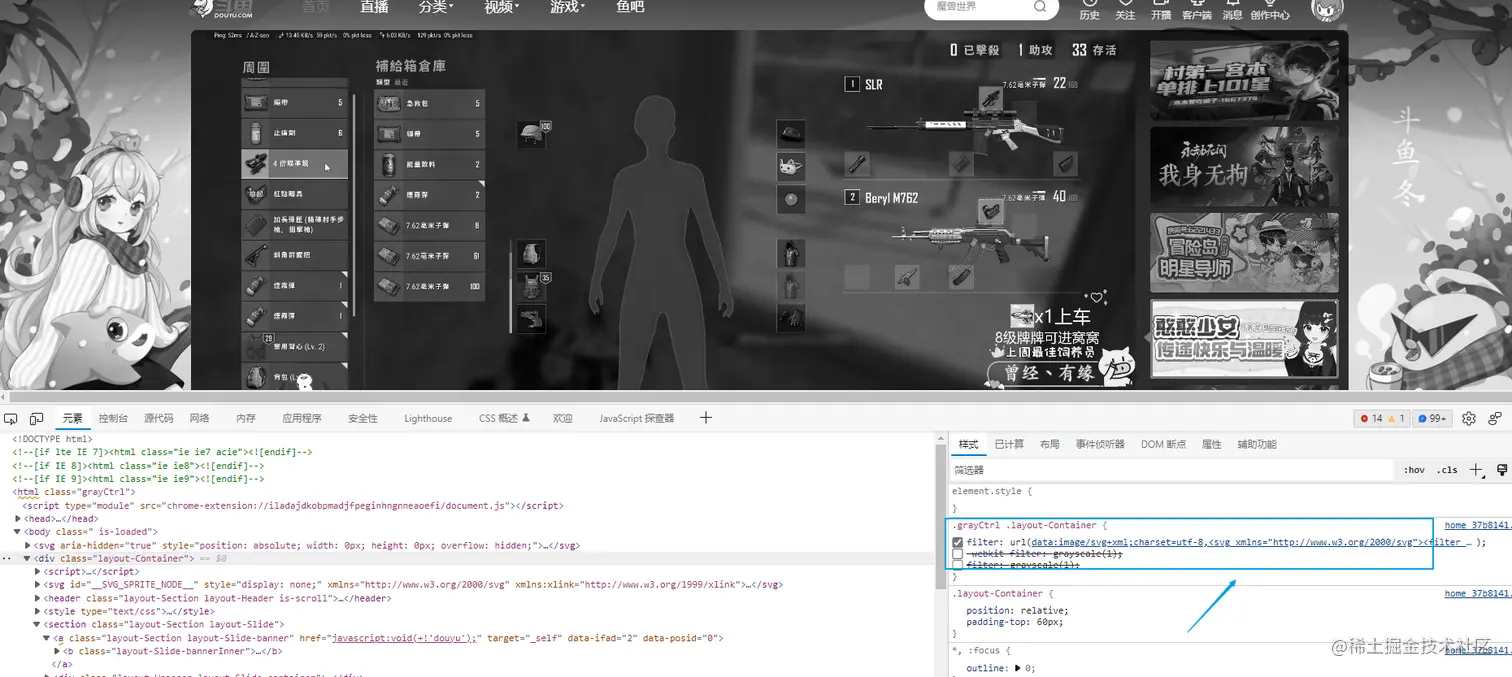Open the 村第一宫本 stream thumbnail
This screenshot has width=1512, height=677.
[1243, 80]
